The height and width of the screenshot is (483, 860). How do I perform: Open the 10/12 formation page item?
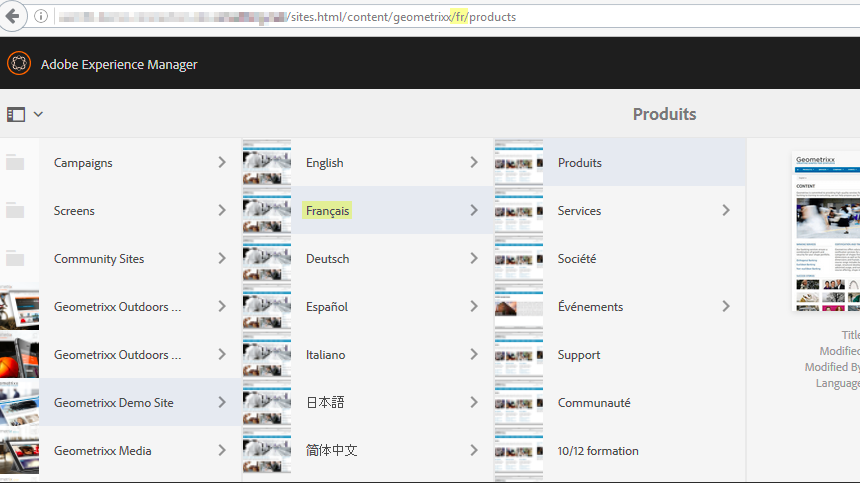(598, 451)
